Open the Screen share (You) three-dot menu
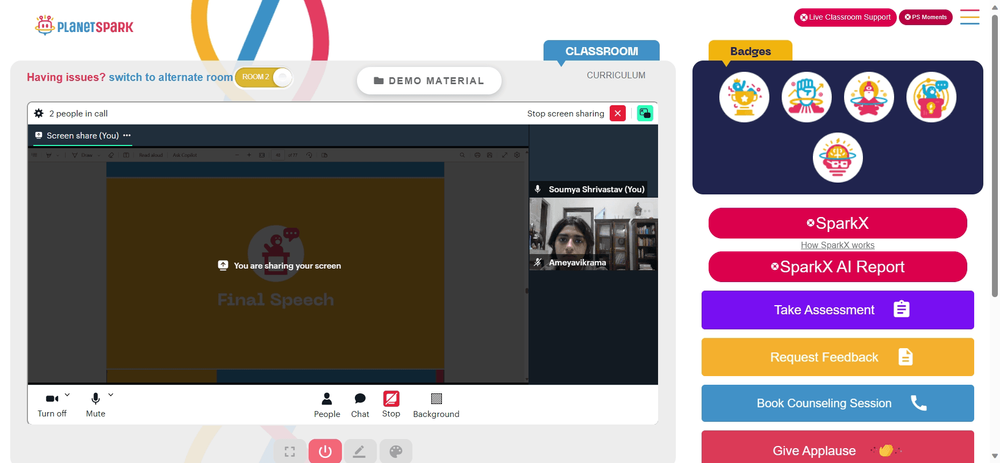This screenshot has height=463, width=1000. click(x=127, y=135)
